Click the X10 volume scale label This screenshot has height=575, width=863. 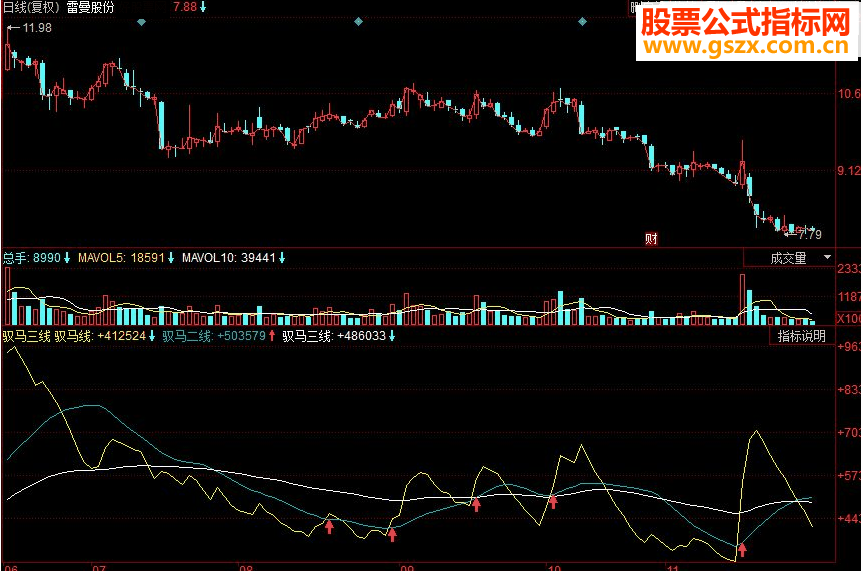(849, 318)
